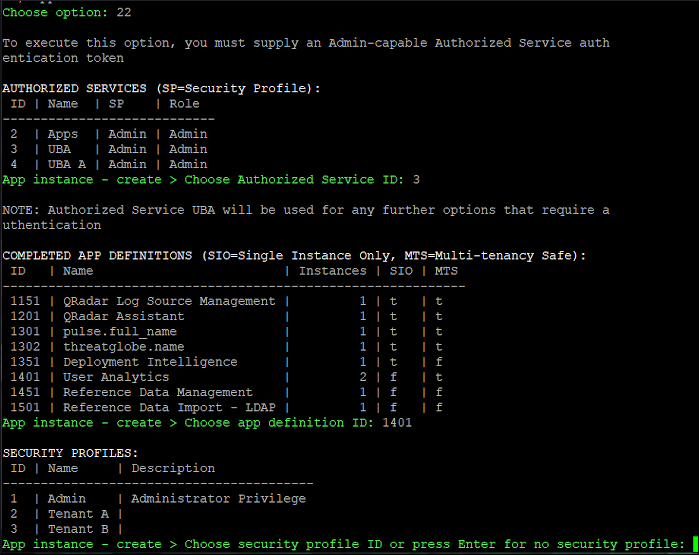Click the green cursor at security profile prompt
Image resolution: width=699 pixels, height=555 pixels.
pos(695,544)
